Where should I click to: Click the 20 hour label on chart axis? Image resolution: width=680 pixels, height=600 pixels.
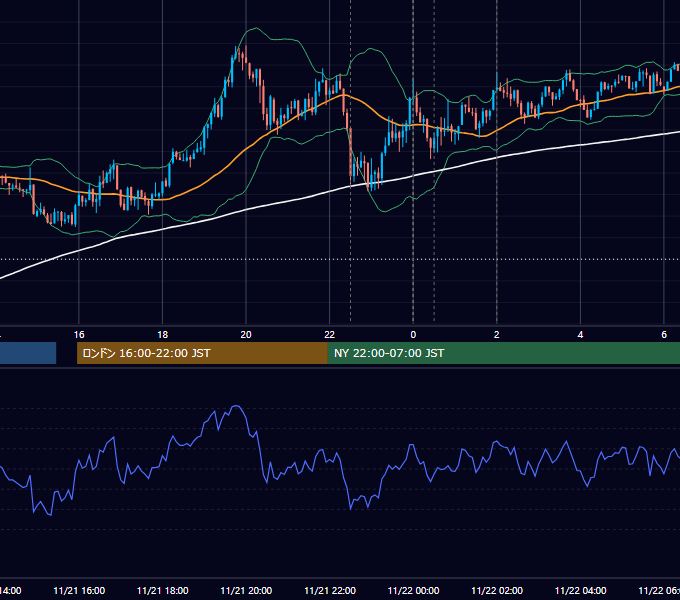coord(246,335)
